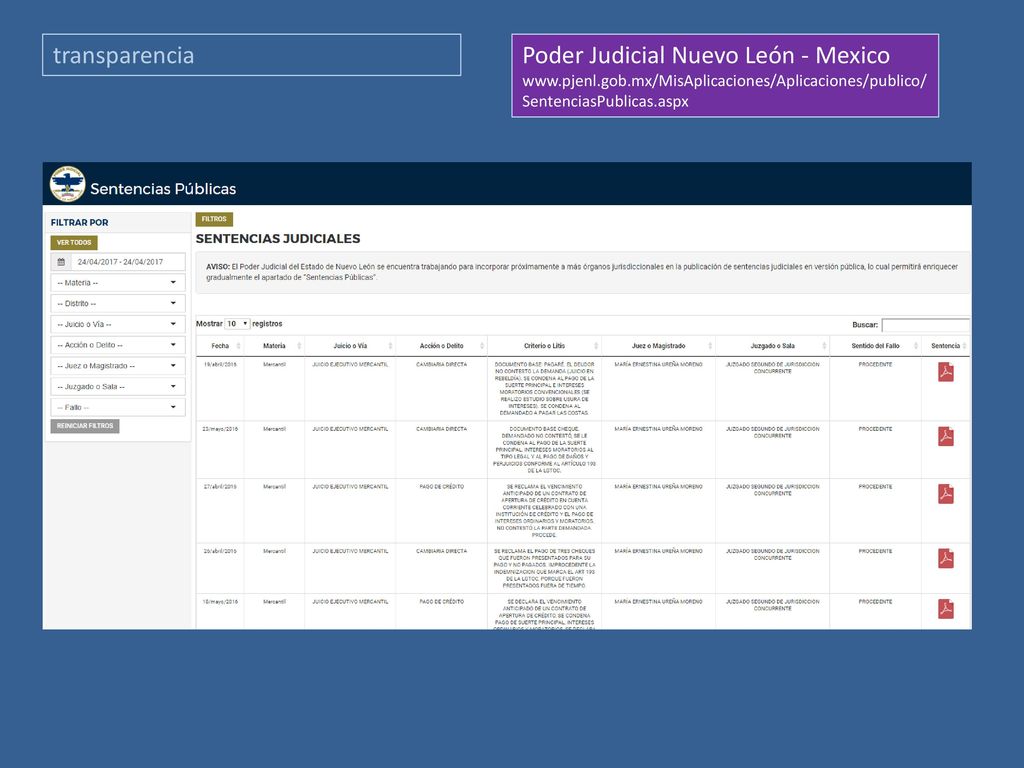Expand the Distrito filter dropdown
Image resolution: width=1024 pixels, height=768 pixels.
(118, 304)
